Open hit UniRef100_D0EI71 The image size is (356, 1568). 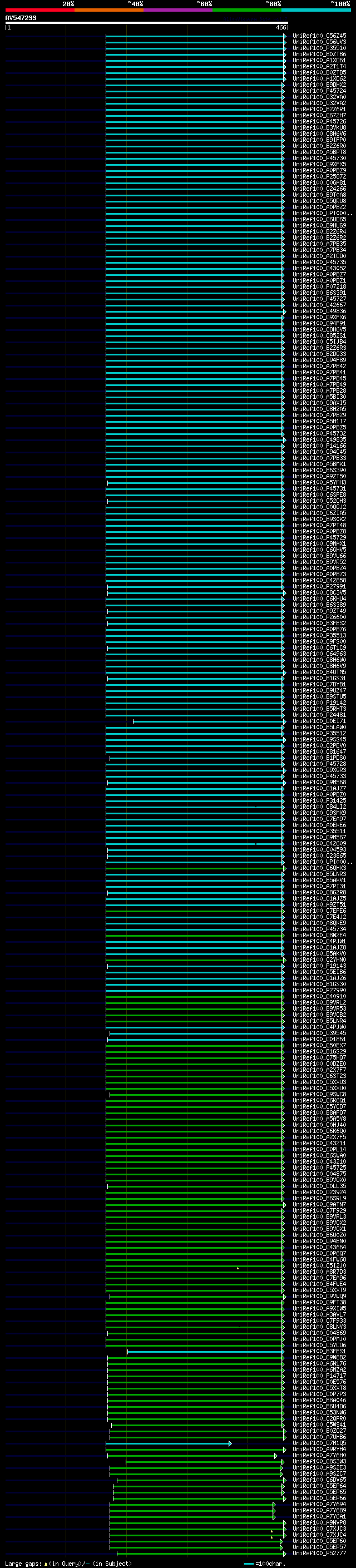[x=319, y=721]
